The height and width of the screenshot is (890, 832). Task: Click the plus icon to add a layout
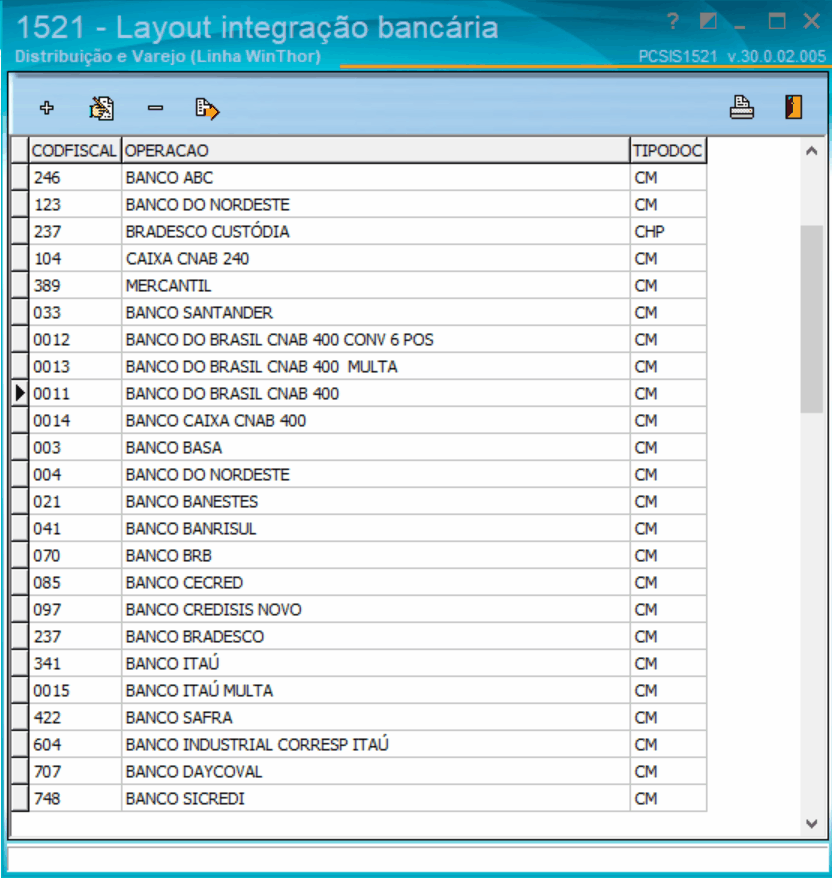(x=47, y=107)
